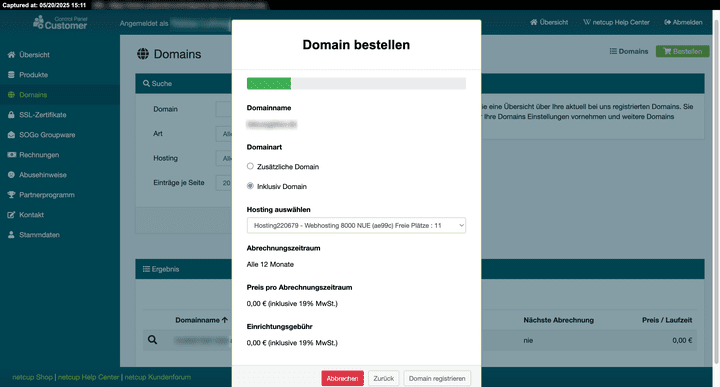The image size is (720, 387).
Task: Open the Hosting filter dropdown behind dialog
Action: pyautogui.click(x=224, y=158)
